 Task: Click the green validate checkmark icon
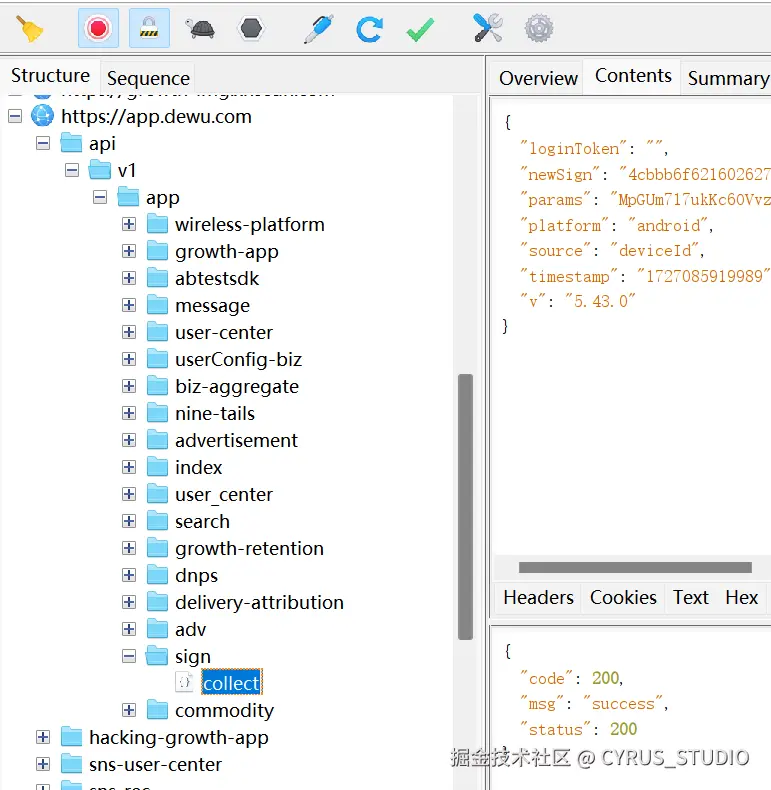[420, 29]
